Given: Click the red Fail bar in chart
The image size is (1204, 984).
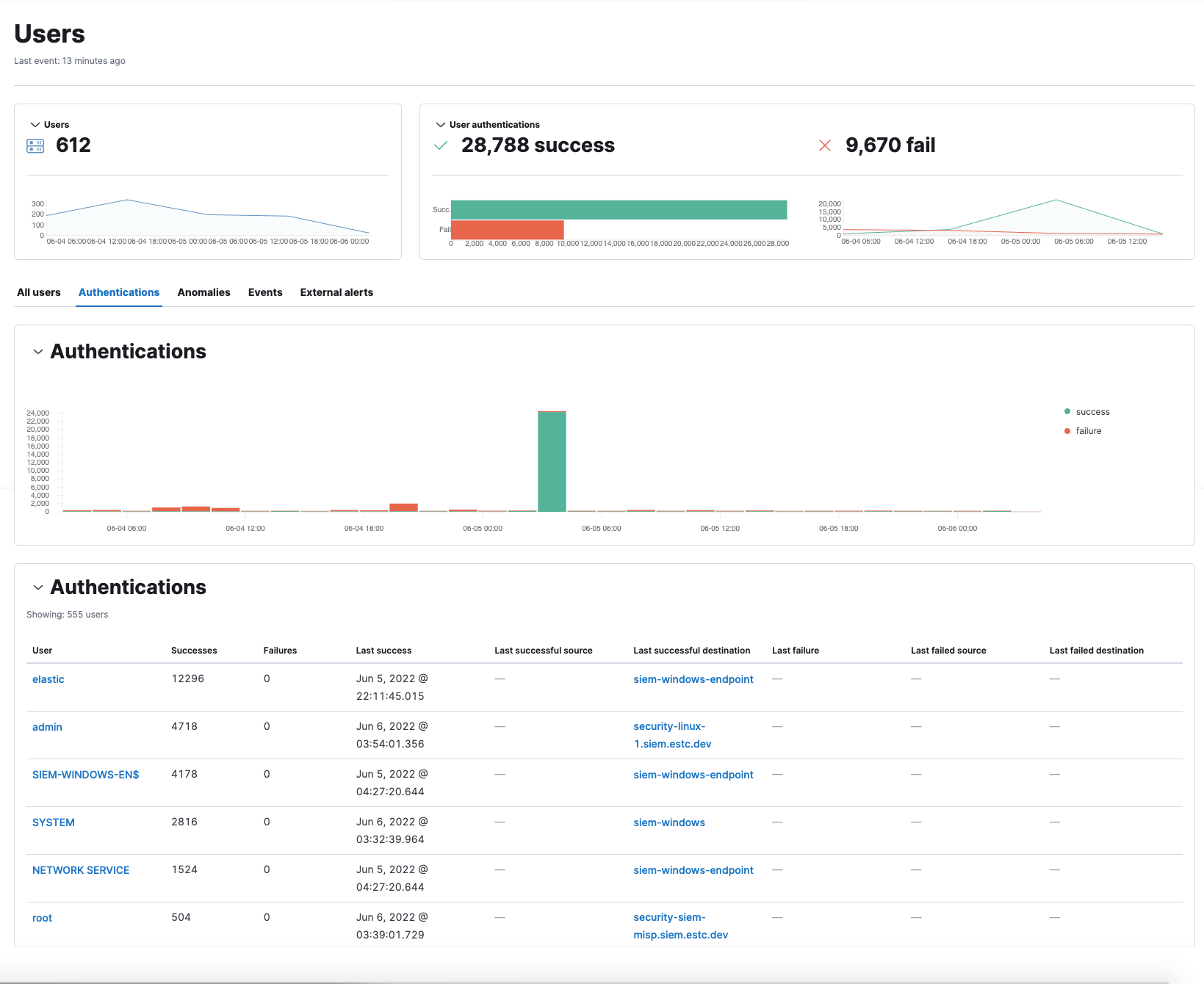Looking at the screenshot, I should click(507, 230).
